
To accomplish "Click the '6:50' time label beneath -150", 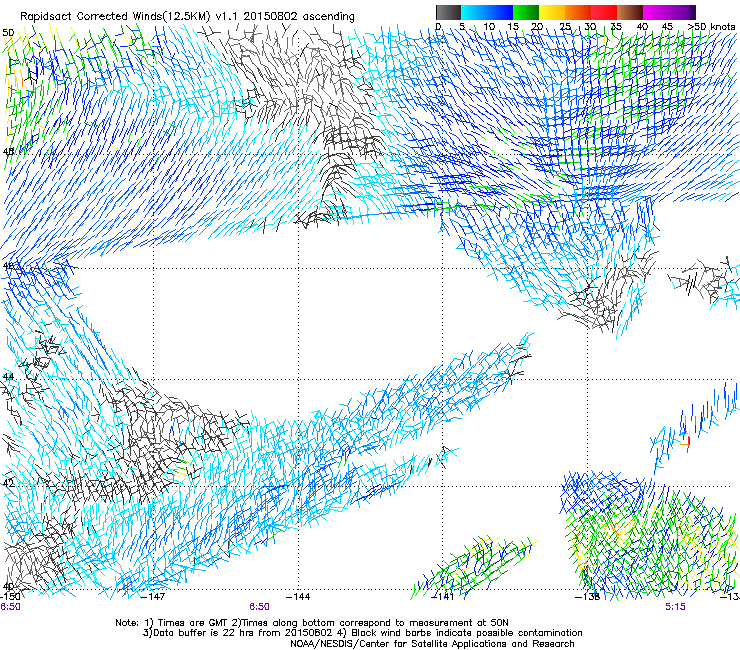I will point(10,607).
